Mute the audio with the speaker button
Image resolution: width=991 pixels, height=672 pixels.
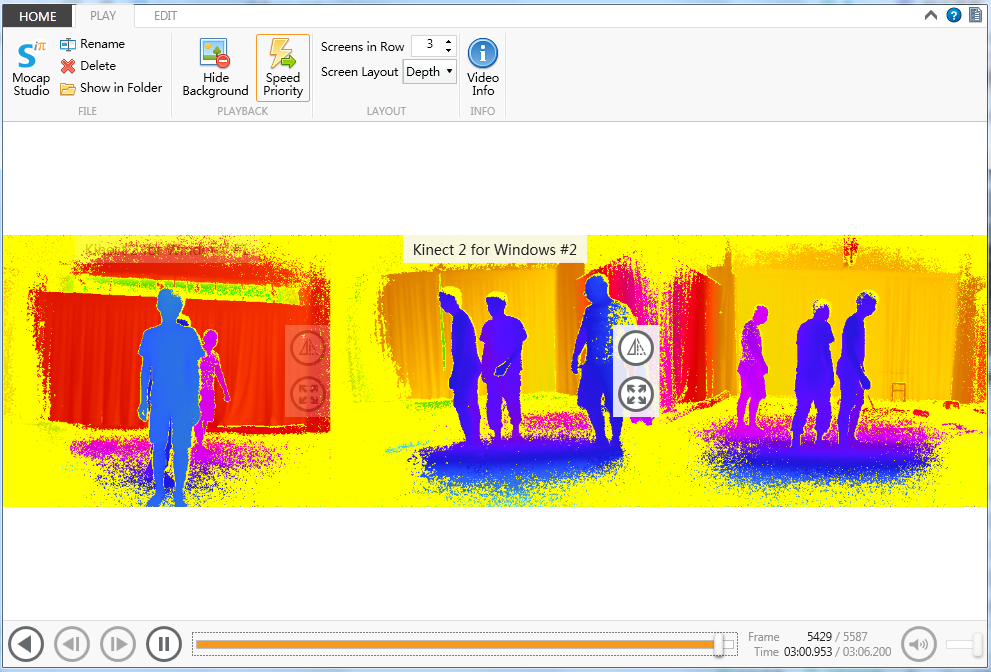click(918, 644)
